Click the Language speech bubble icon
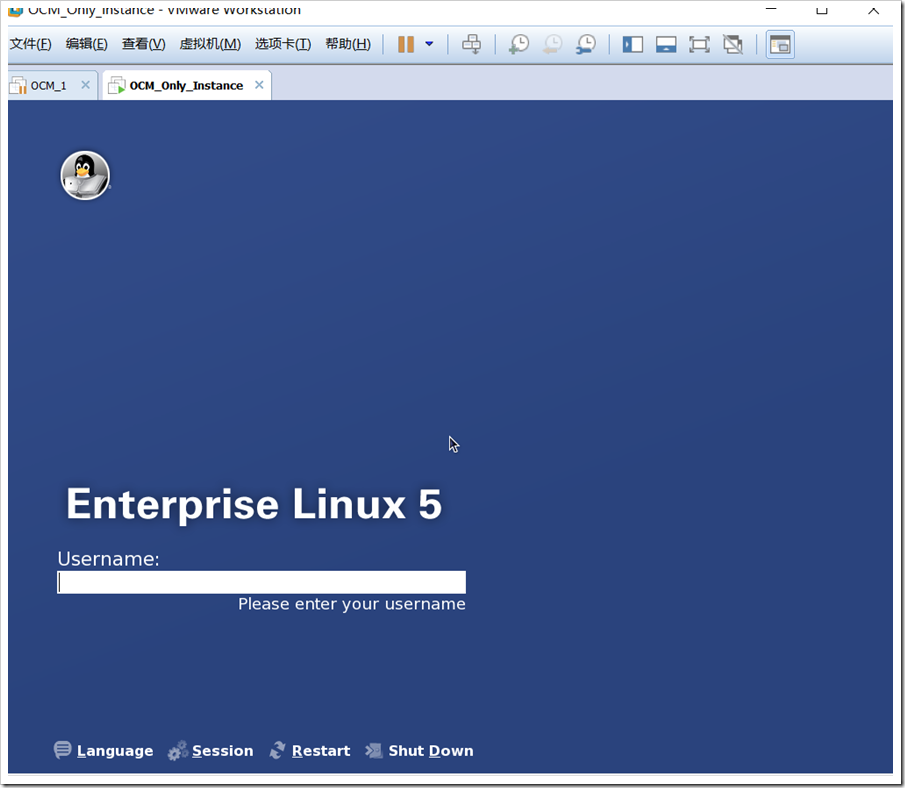 [62, 749]
